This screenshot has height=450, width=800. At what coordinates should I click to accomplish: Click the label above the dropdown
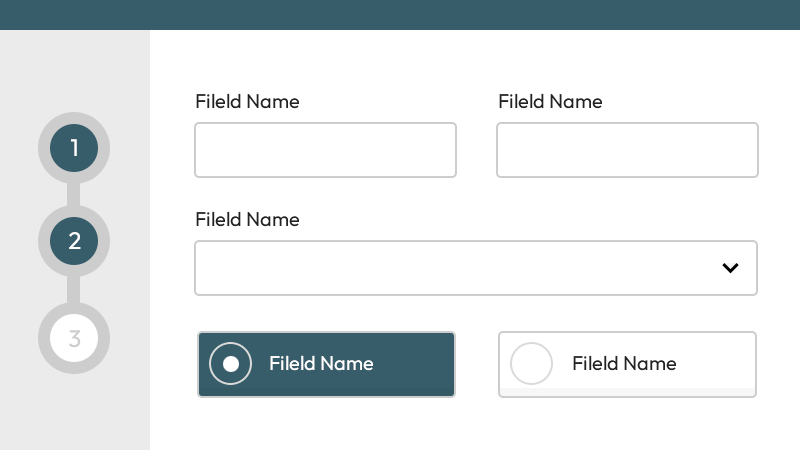tap(247, 220)
